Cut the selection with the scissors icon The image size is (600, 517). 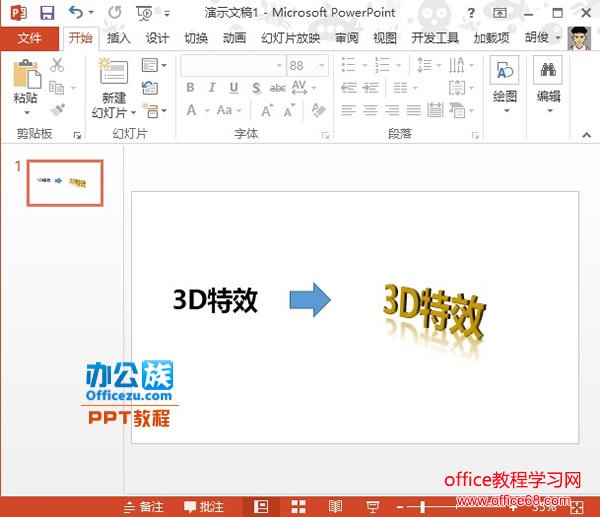point(57,65)
